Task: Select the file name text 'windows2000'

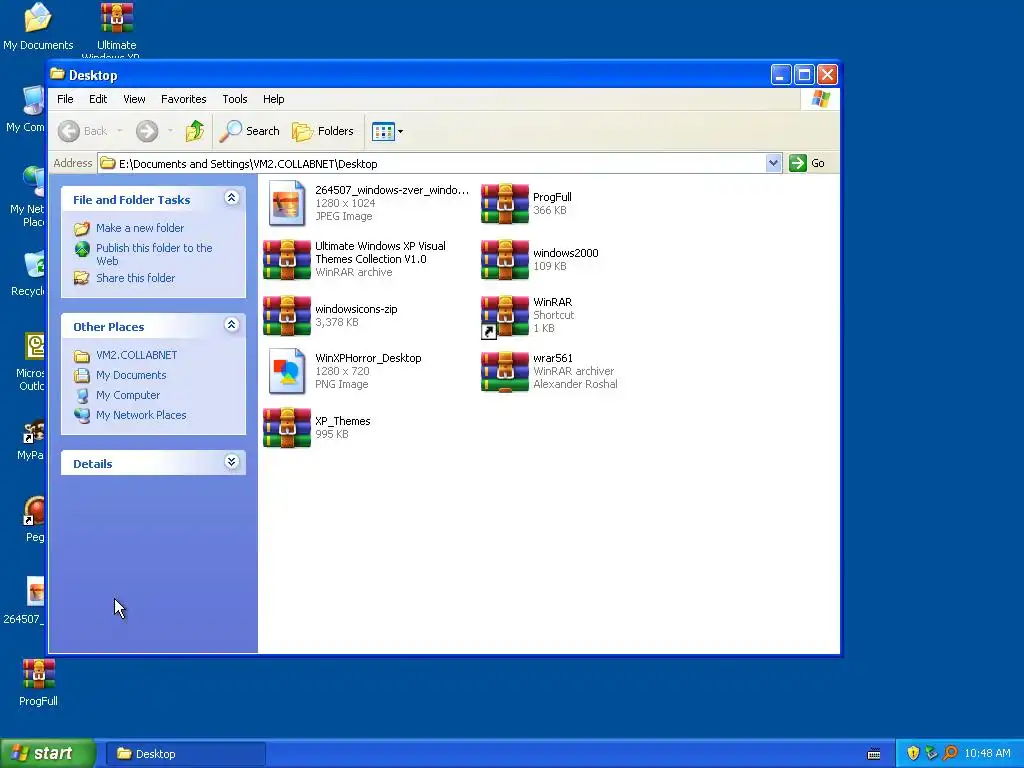Action: click(x=566, y=253)
